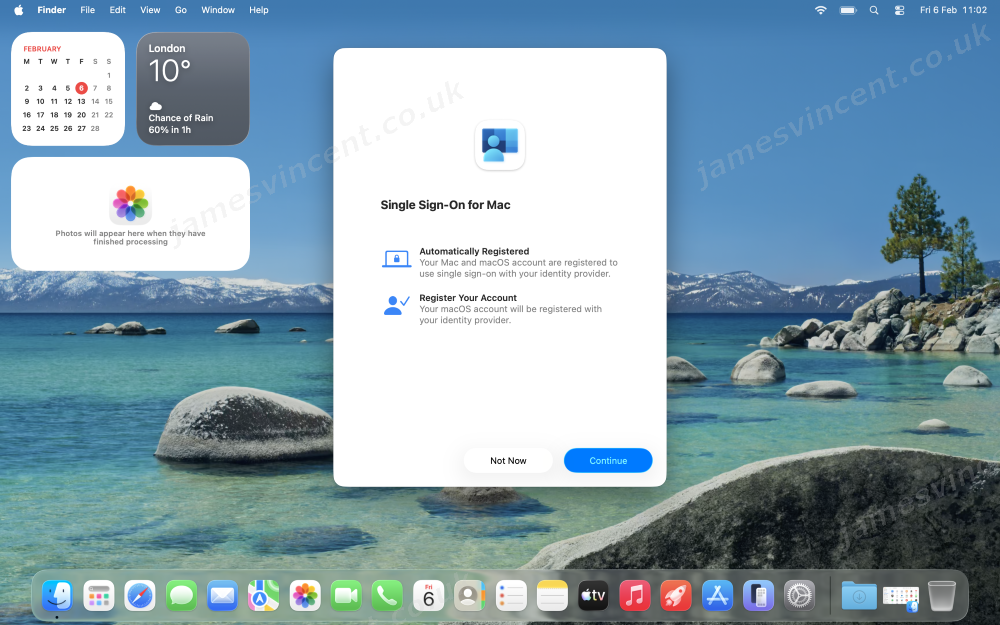
Task: Open System Settings gear in dock
Action: (799, 596)
